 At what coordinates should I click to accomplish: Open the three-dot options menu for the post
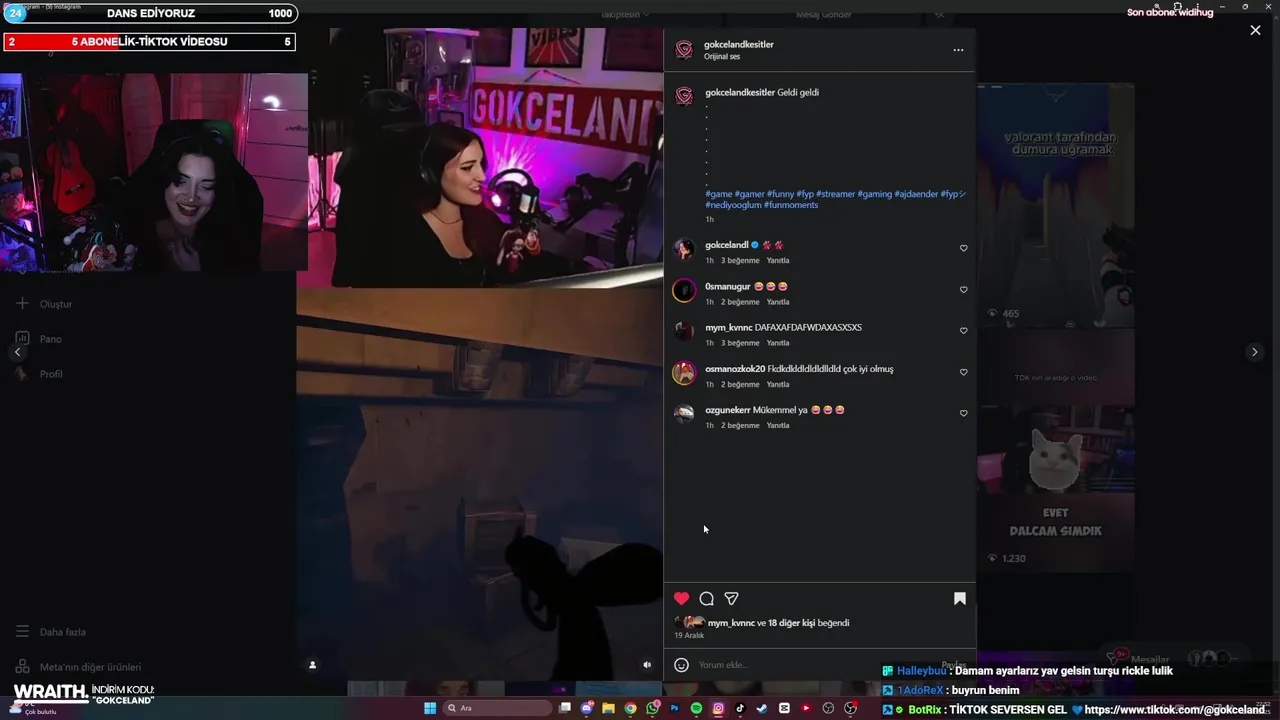[x=958, y=50]
